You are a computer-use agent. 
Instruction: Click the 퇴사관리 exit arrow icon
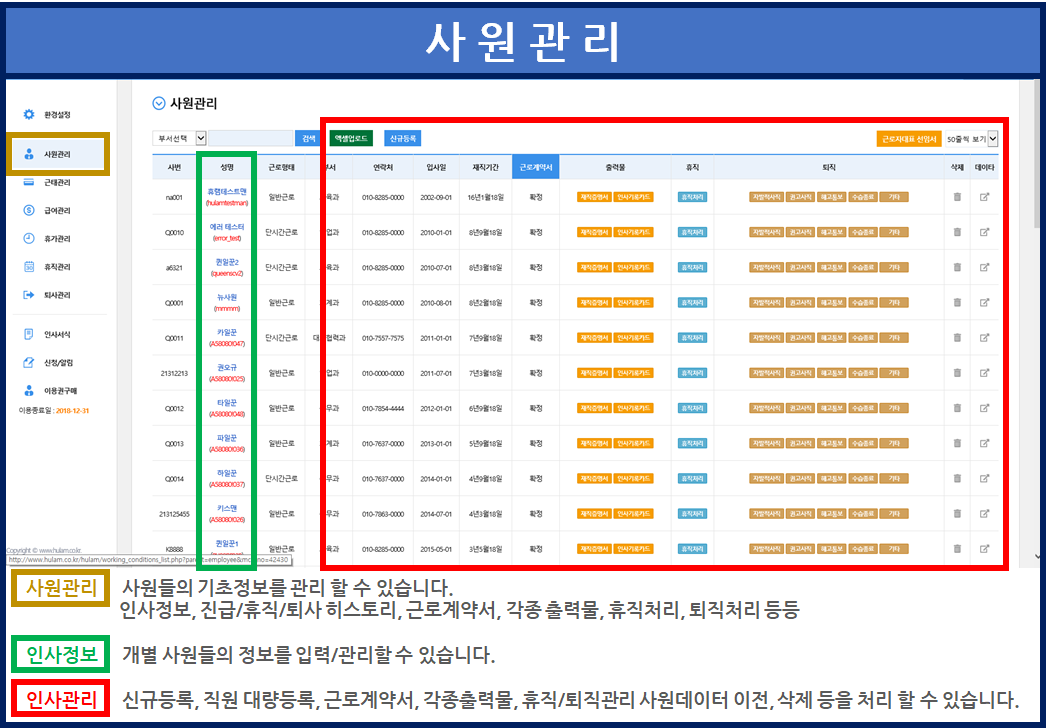[x=29, y=295]
